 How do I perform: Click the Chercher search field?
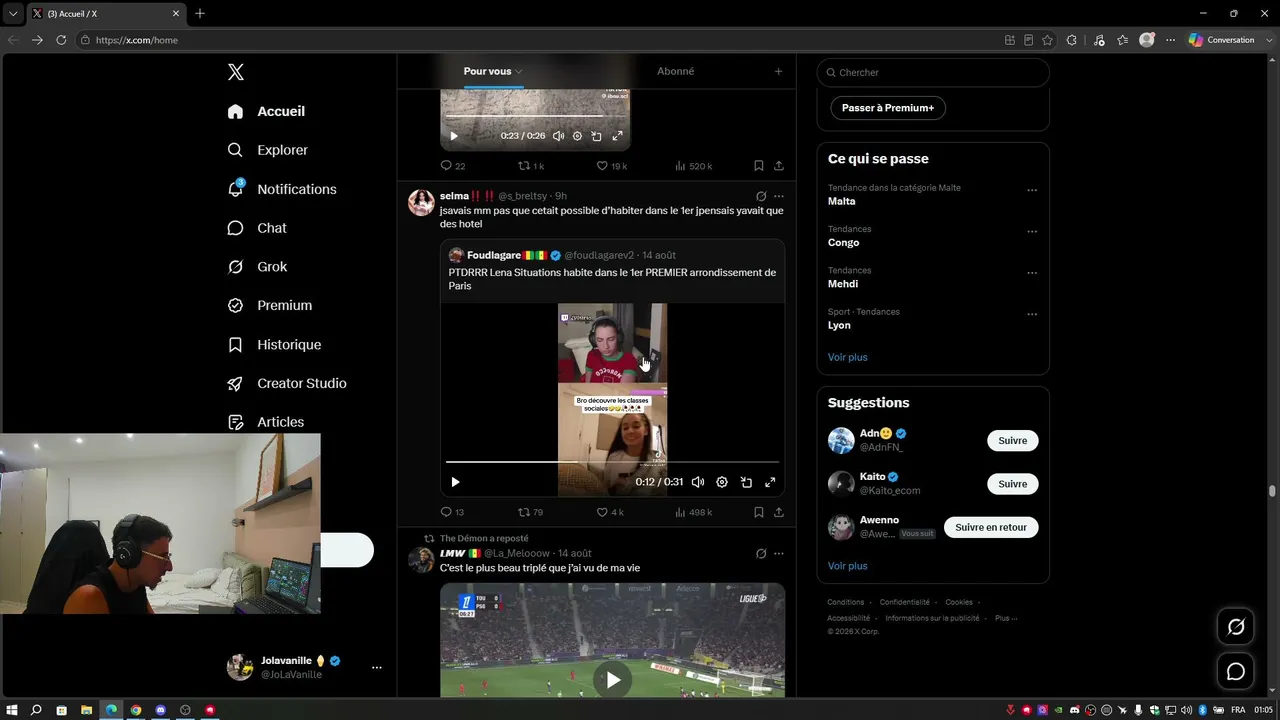point(933,72)
